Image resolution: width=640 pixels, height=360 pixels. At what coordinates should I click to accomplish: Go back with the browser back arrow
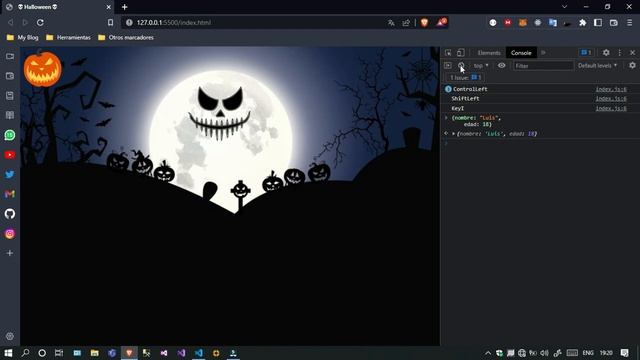coord(10,22)
